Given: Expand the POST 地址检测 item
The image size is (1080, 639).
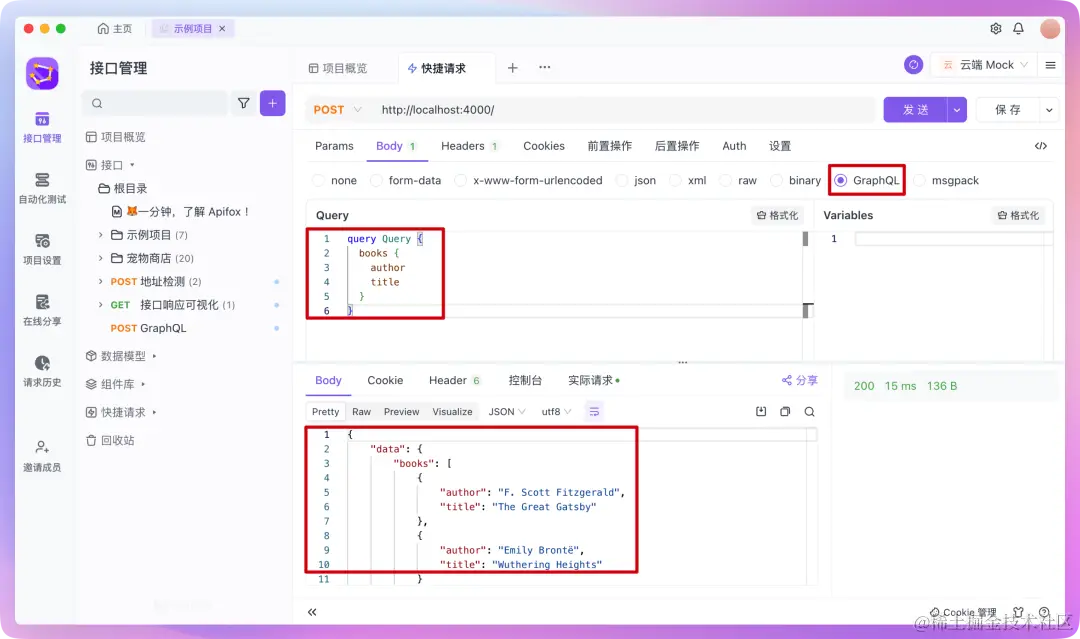Looking at the screenshot, I should (101, 282).
